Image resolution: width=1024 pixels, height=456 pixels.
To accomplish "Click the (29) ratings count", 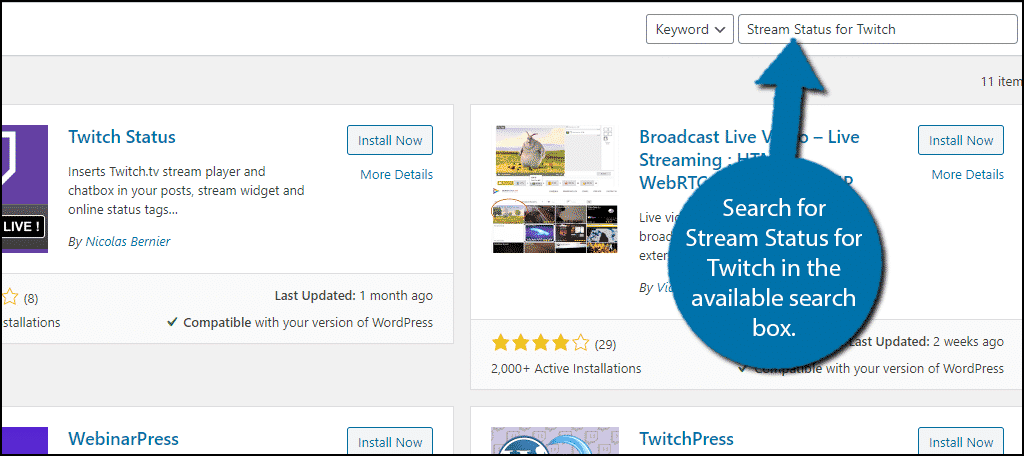I will 605,344.
